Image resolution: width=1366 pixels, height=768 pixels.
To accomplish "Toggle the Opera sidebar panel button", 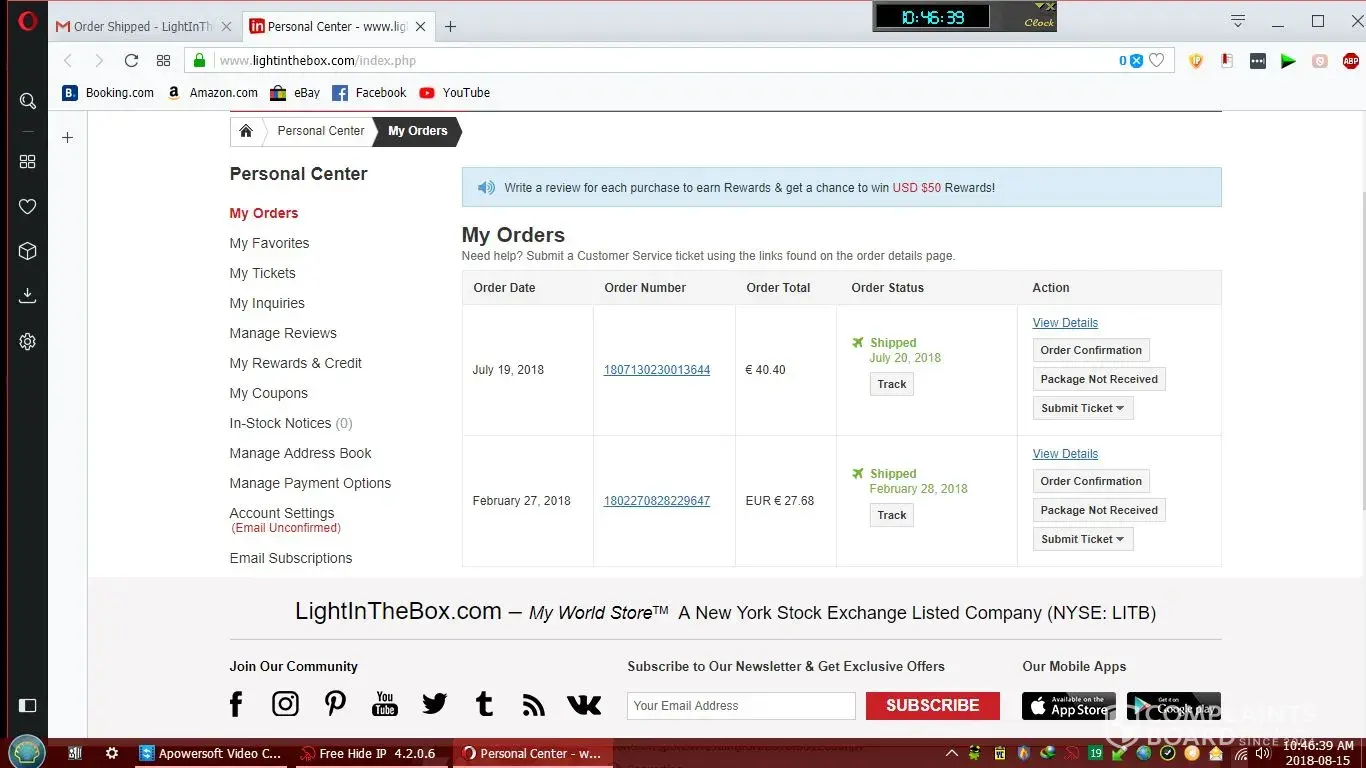I will 28,705.
